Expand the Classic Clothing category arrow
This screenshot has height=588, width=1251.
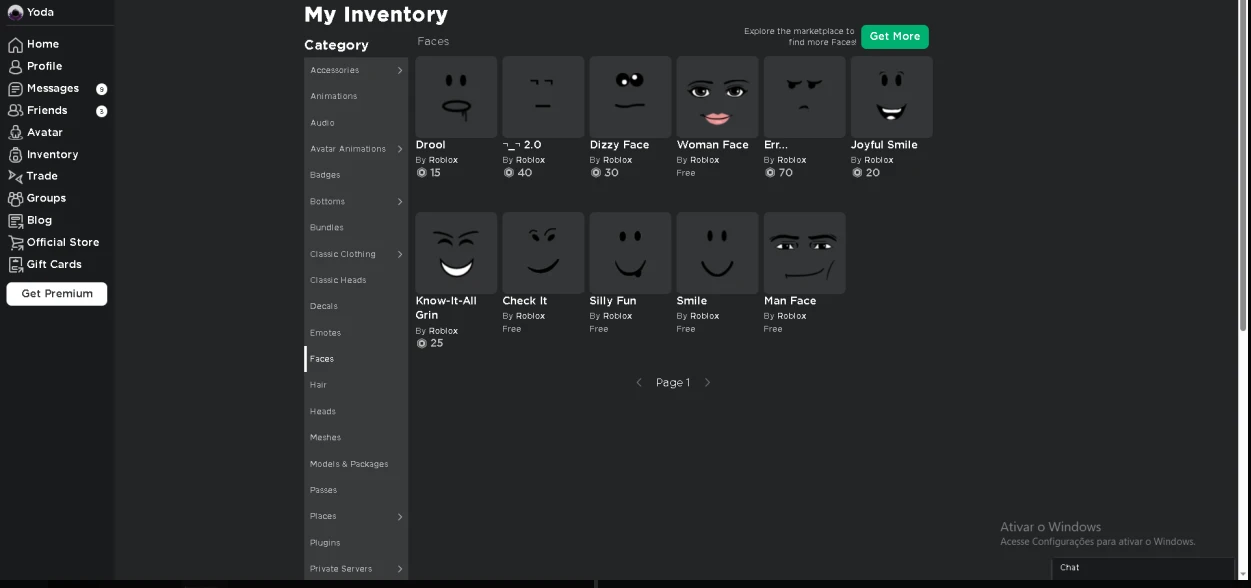(x=400, y=254)
